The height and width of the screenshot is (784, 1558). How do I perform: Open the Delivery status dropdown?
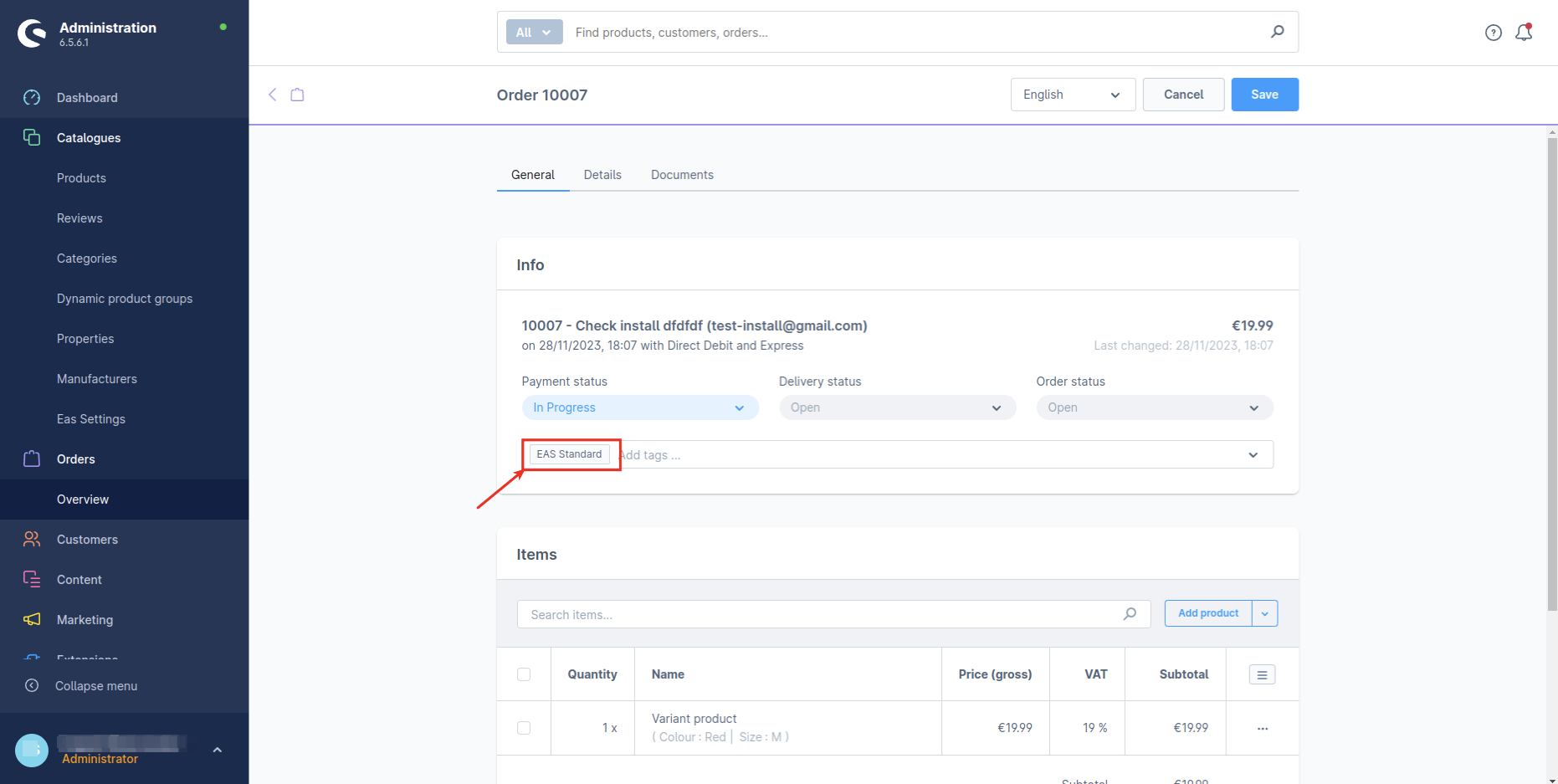coord(896,407)
